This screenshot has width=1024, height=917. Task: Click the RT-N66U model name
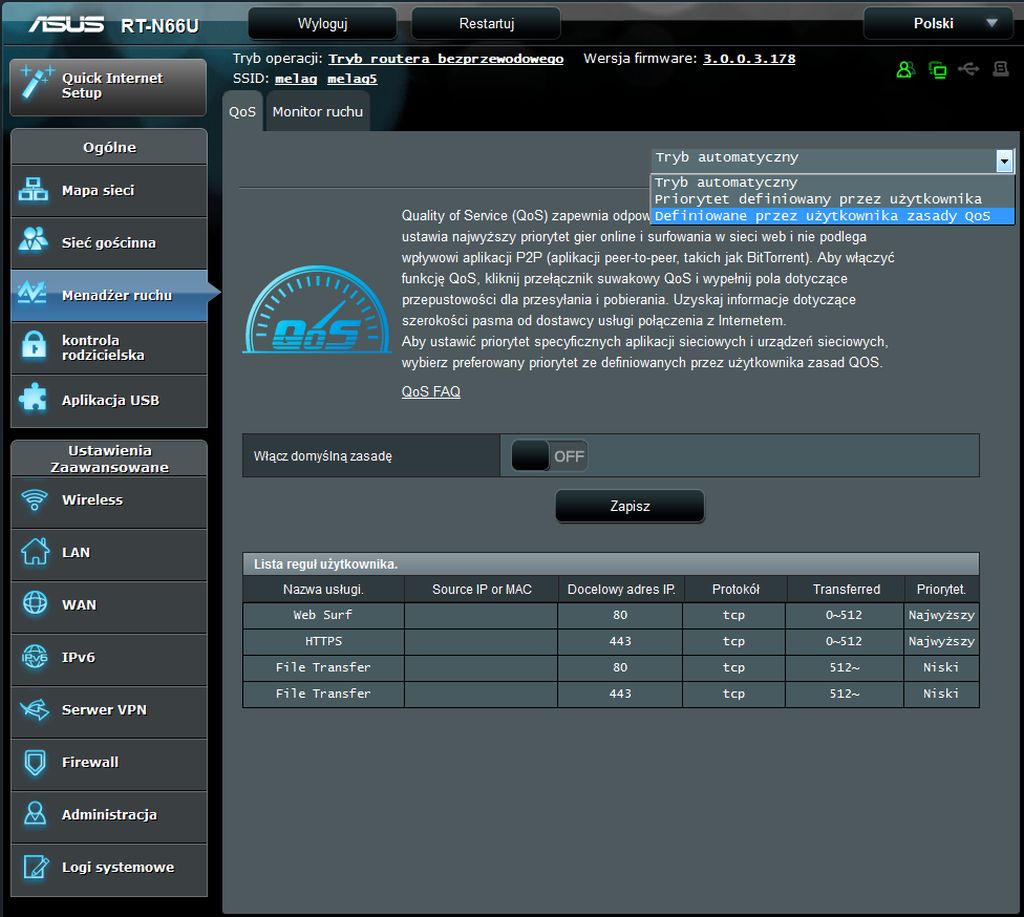[159, 25]
